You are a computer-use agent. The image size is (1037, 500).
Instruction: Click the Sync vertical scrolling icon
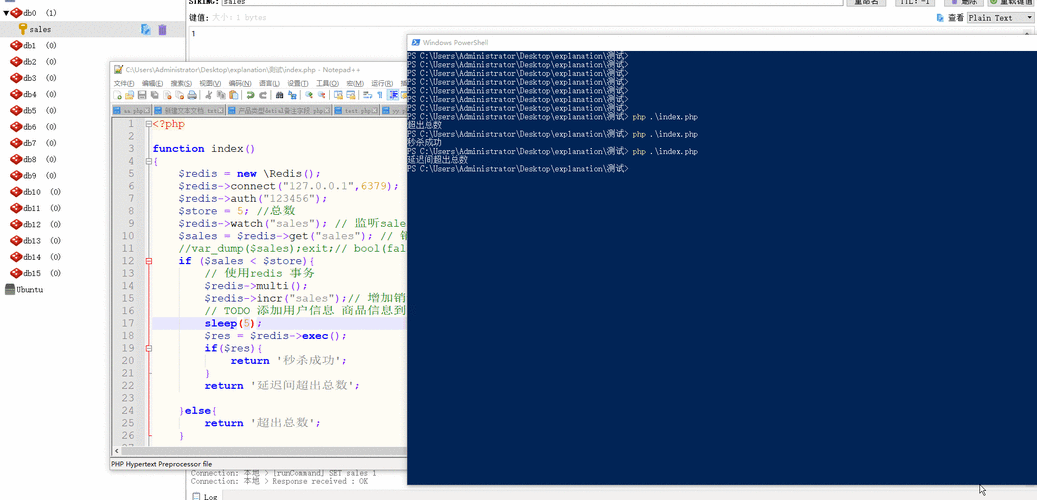coord(339,95)
